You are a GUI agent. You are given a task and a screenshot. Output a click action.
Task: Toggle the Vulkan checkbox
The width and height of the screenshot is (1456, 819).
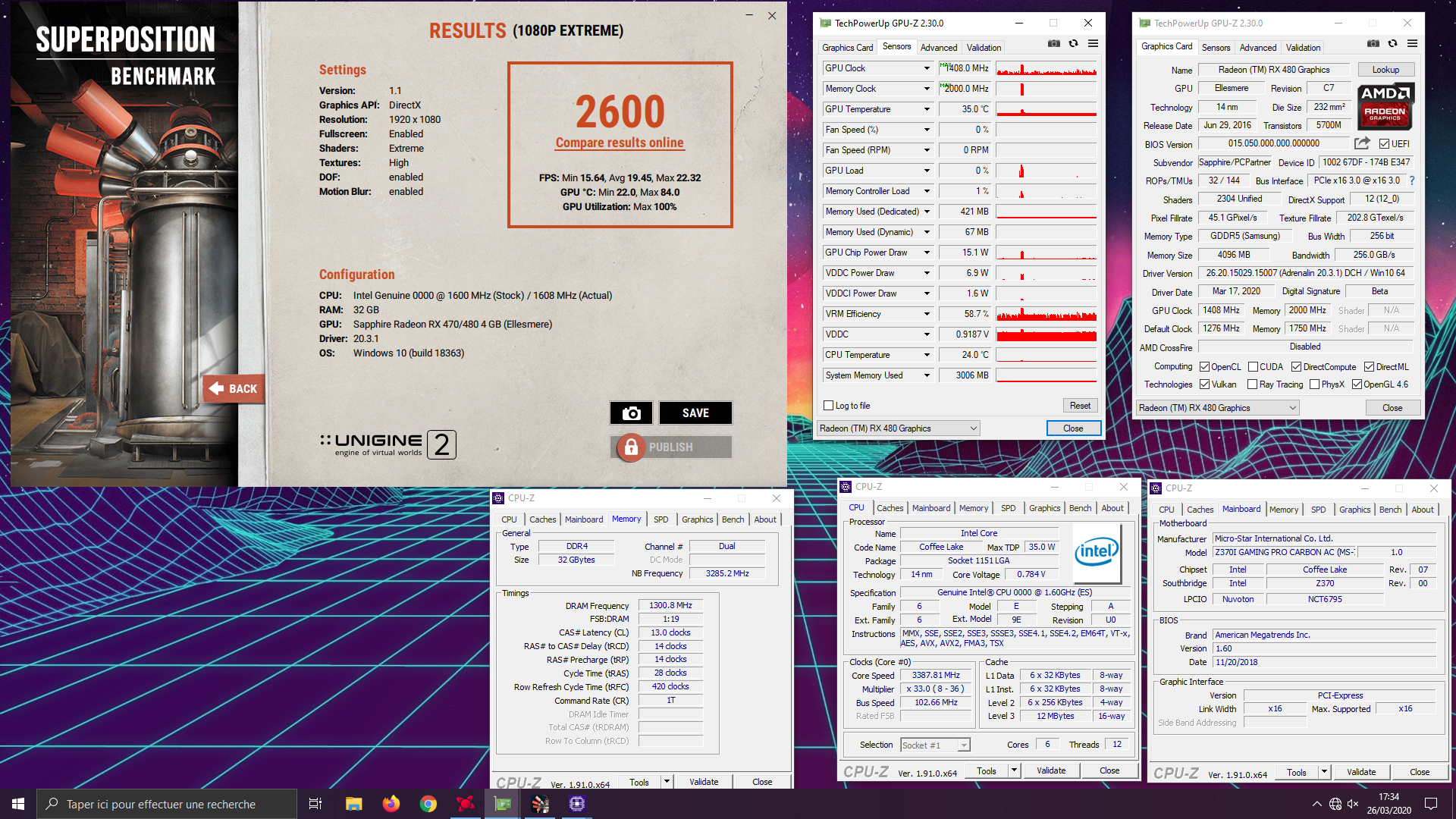[x=1205, y=384]
